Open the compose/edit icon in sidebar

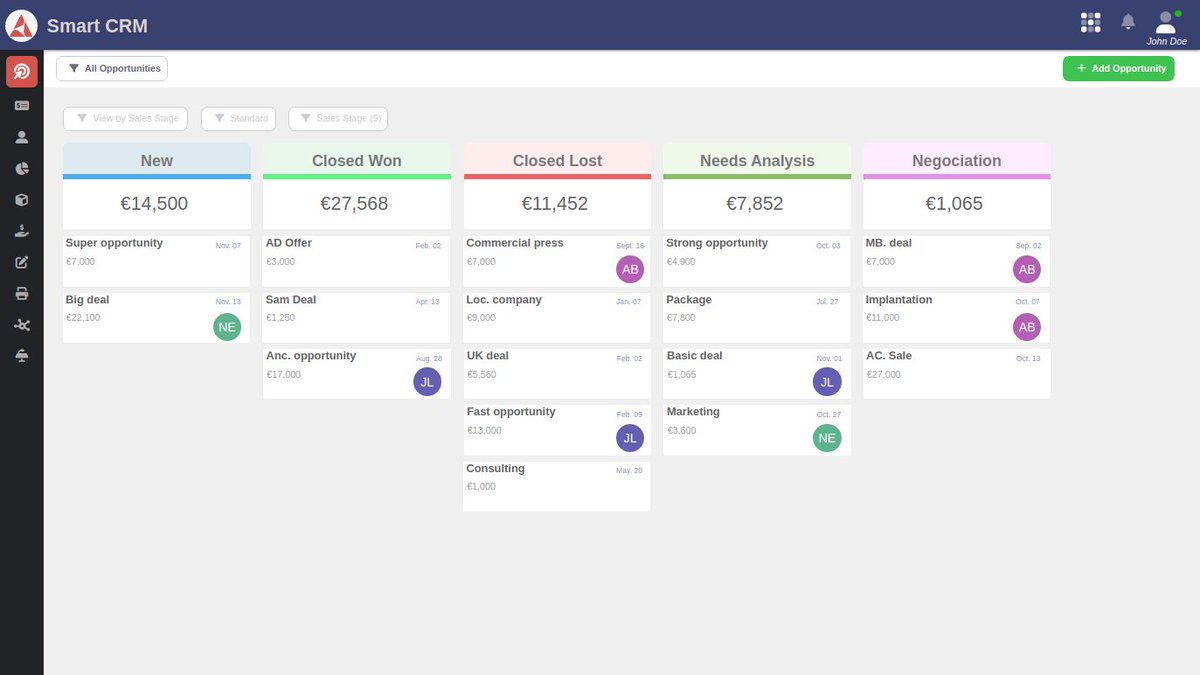(22, 262)
